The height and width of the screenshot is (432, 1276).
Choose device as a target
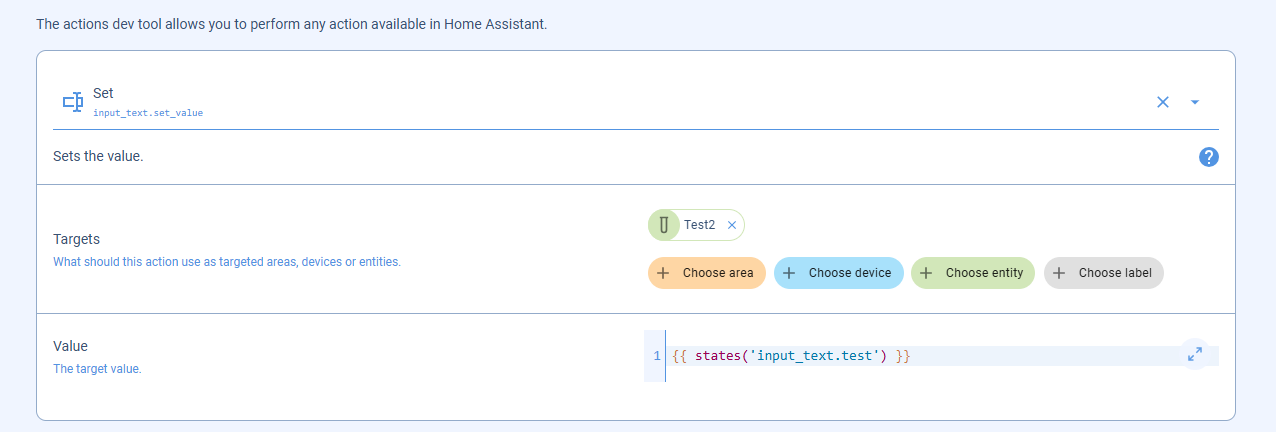(x=839, y=273)
